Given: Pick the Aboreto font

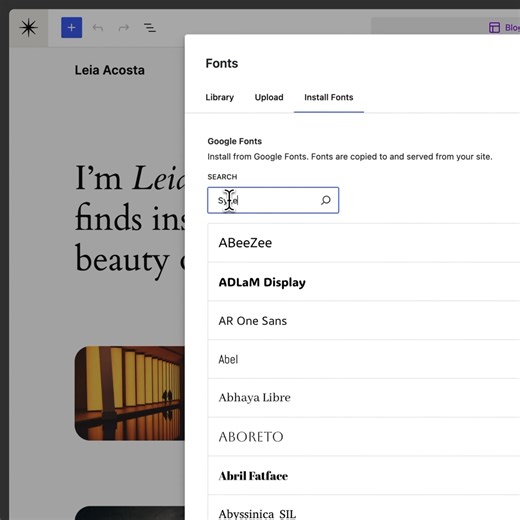Looking at the screenshot, I should tap(364, 437).
